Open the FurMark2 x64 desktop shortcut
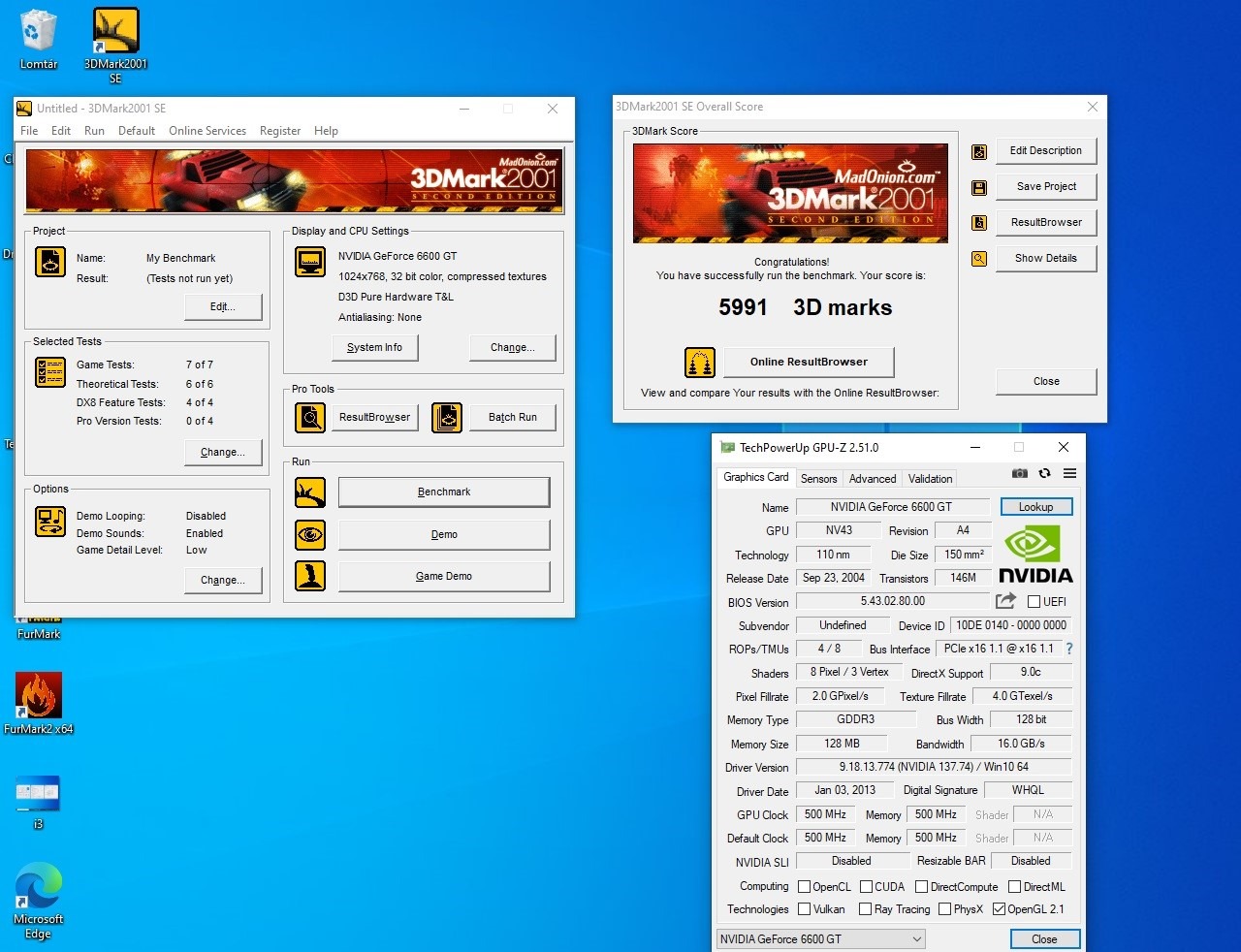1241x952 pixels. [39, 704]
